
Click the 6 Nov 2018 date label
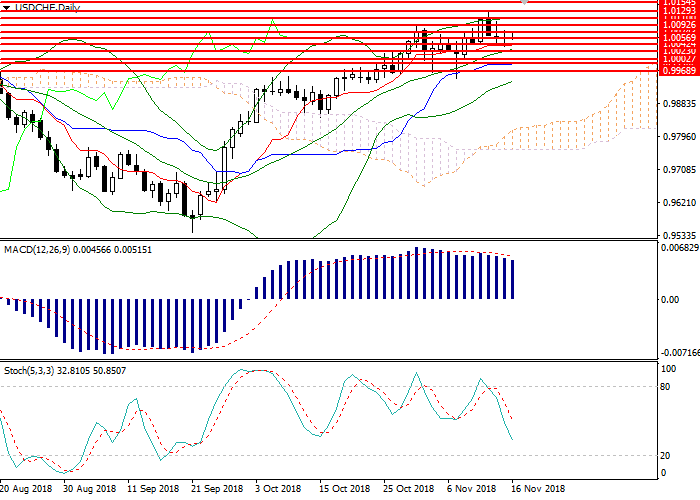click(471, 489)
